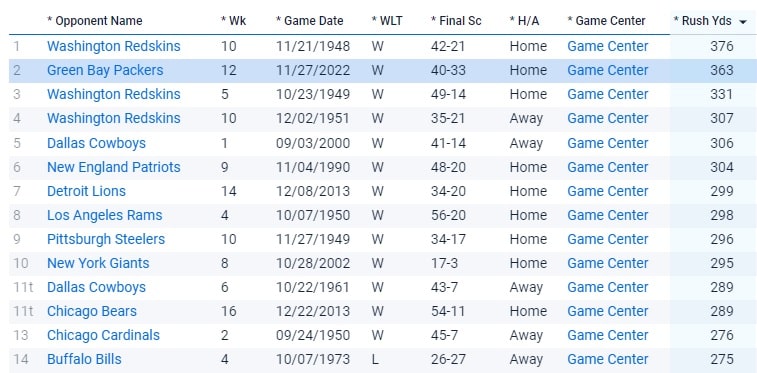757x373 pixels.
Task: Open Green Bay Packers opponent link
Action: point(105,70)
